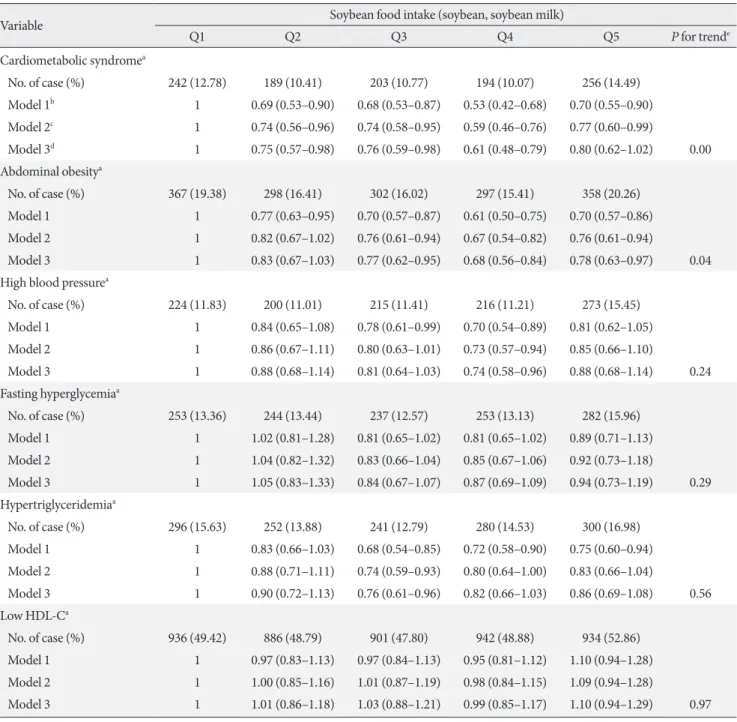This screenshot has height=722, width=737.
Task: Click cell '1.02 (0.81–1.28)'
Action: point(292,438)
